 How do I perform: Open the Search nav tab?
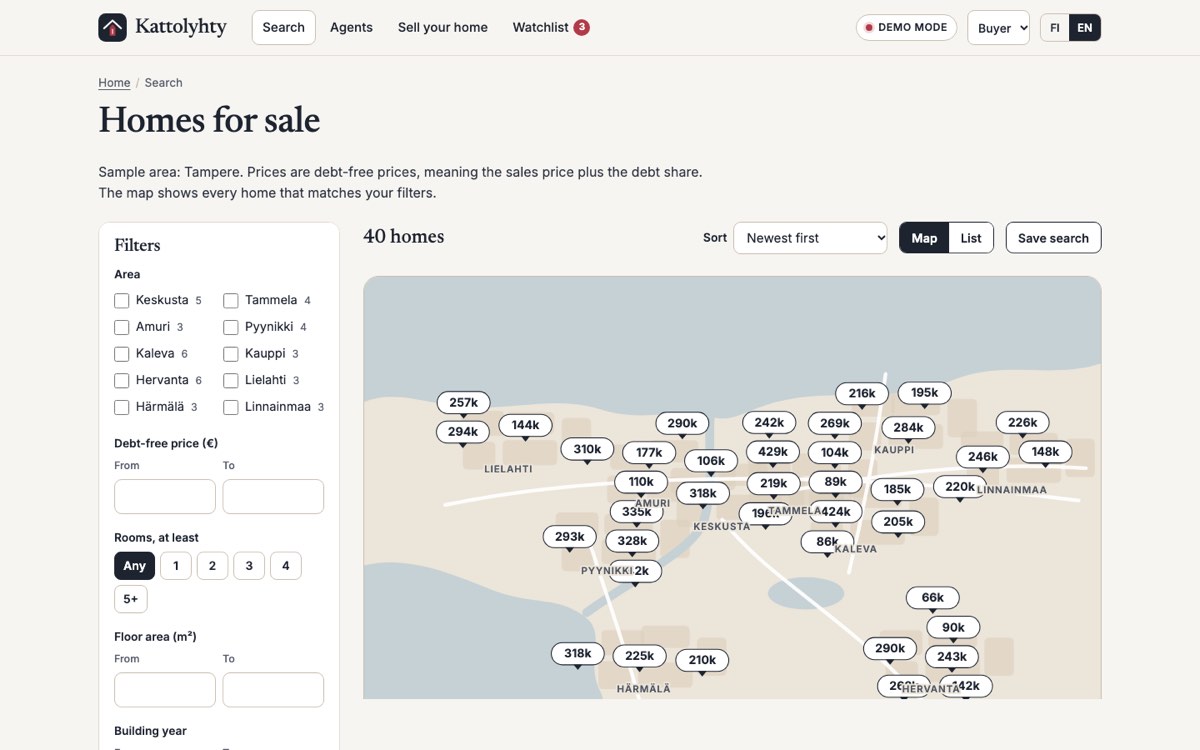pyautogui.click(x=284, y=28)
